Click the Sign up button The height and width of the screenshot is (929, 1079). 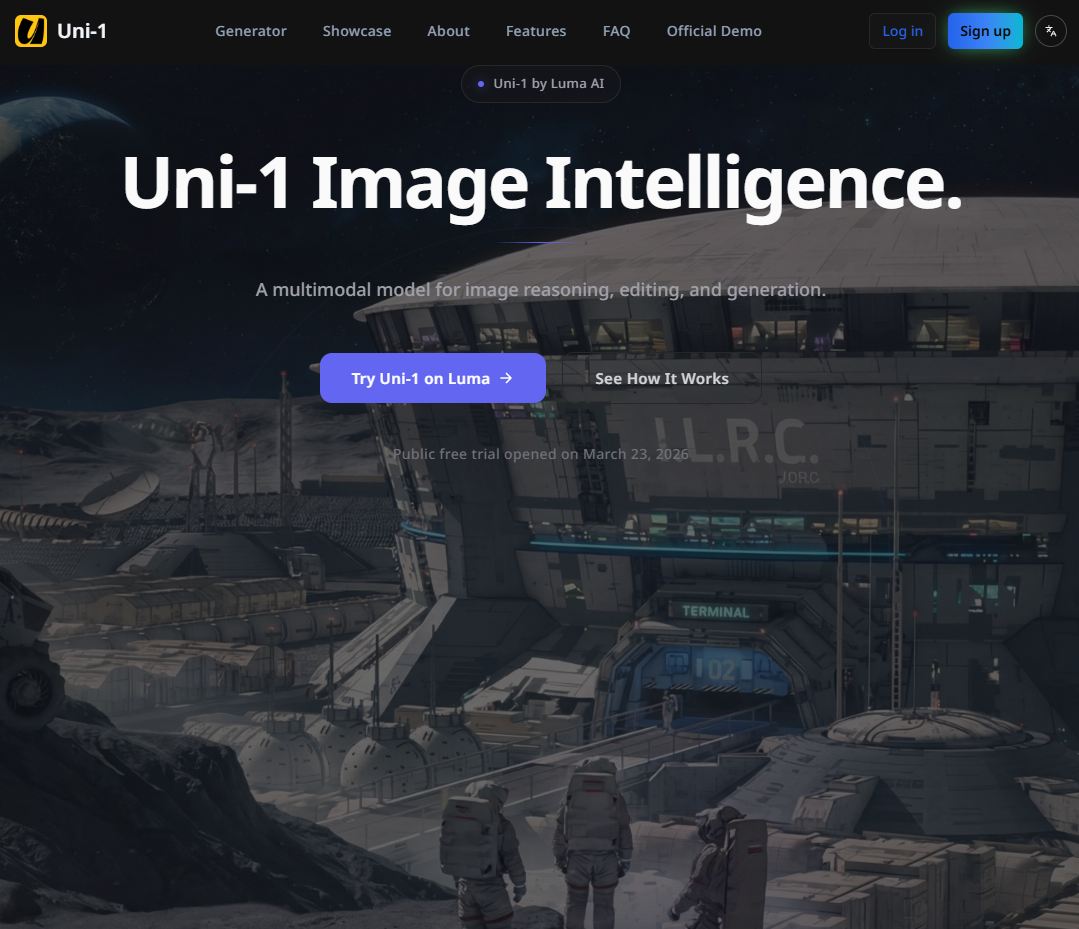pos(985,31)
